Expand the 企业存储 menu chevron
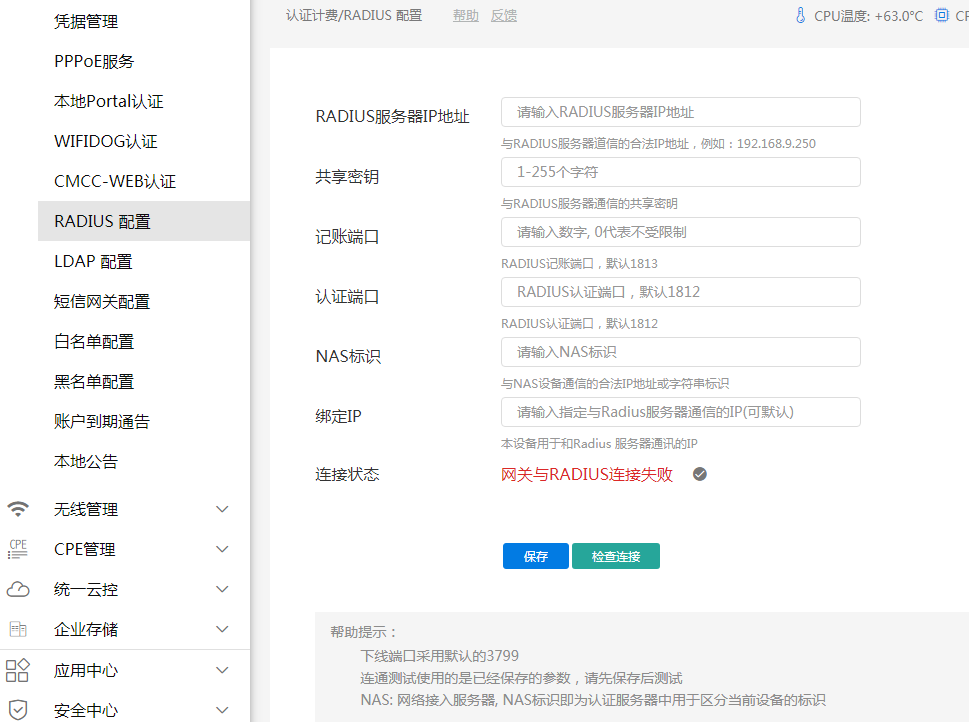969x722 pixels. [x=223, y=629]
